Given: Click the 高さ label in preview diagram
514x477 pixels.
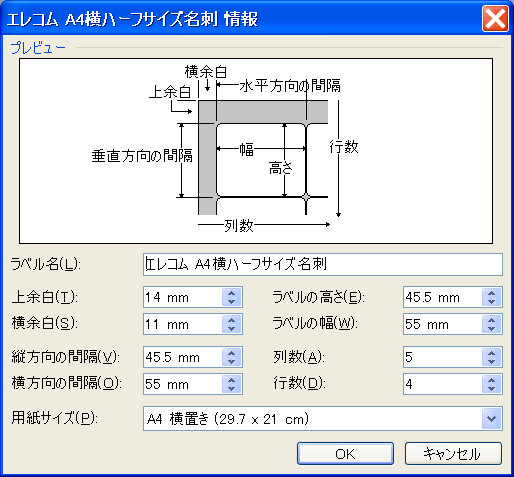Looking at the screenshot, I should click(x=281, y=168).
